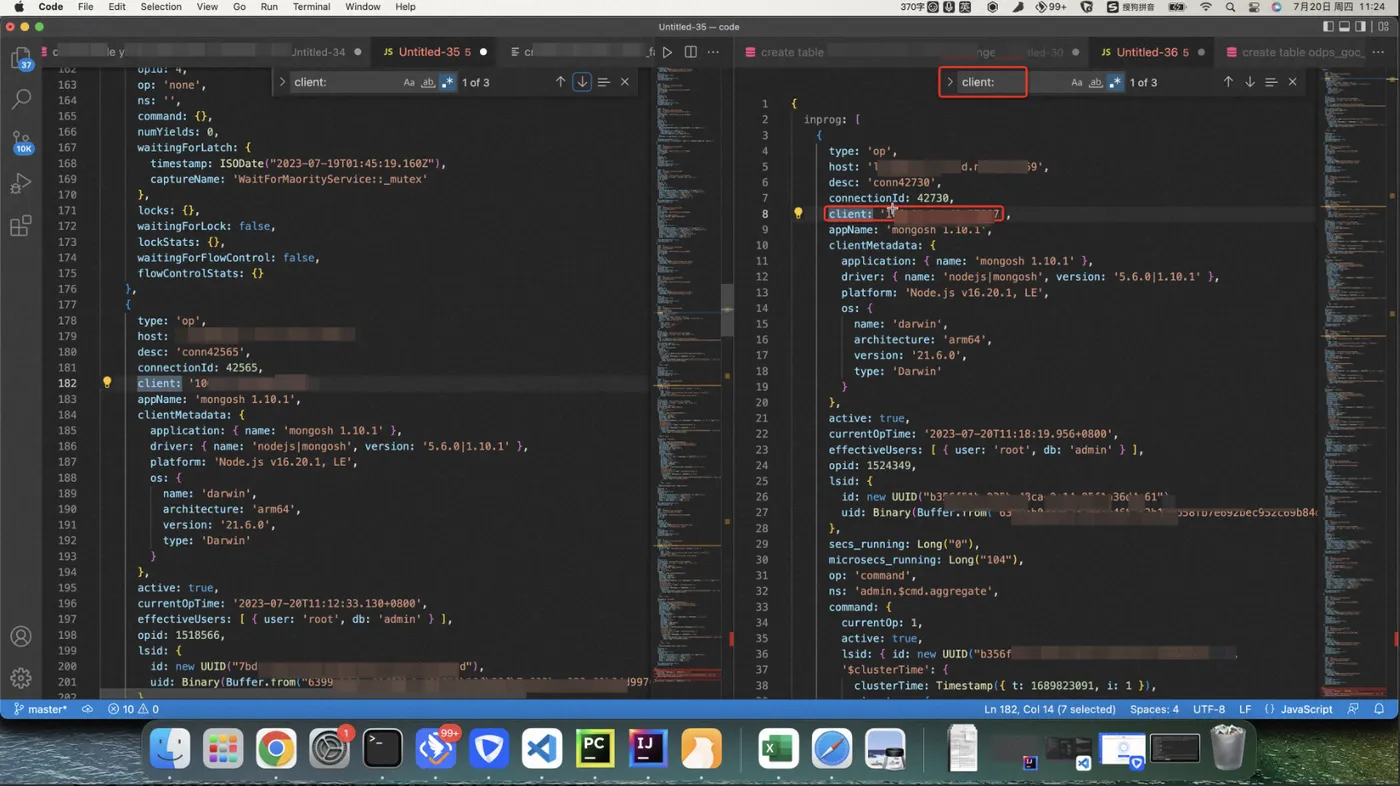Toggle Match Whole Word in right find widget
The image size is (1400, 786).
1096,82
